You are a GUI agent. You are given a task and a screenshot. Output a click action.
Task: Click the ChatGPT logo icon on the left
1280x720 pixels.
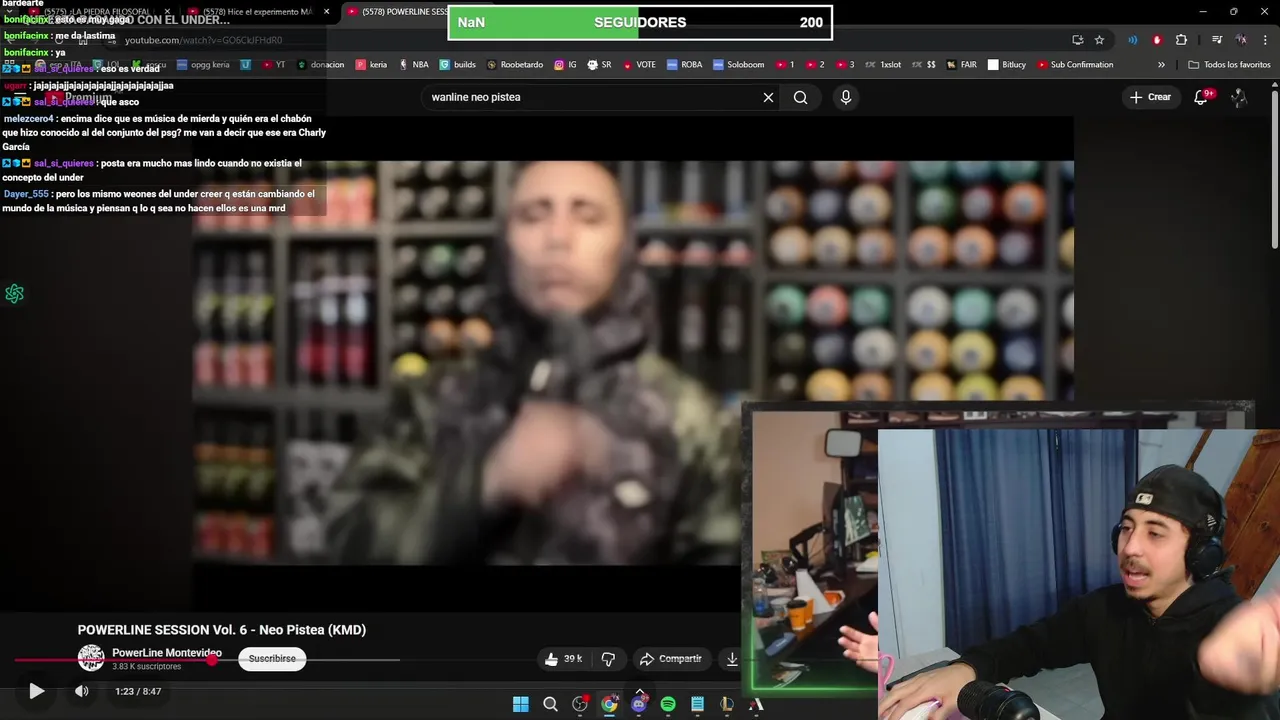click(14, 293)
